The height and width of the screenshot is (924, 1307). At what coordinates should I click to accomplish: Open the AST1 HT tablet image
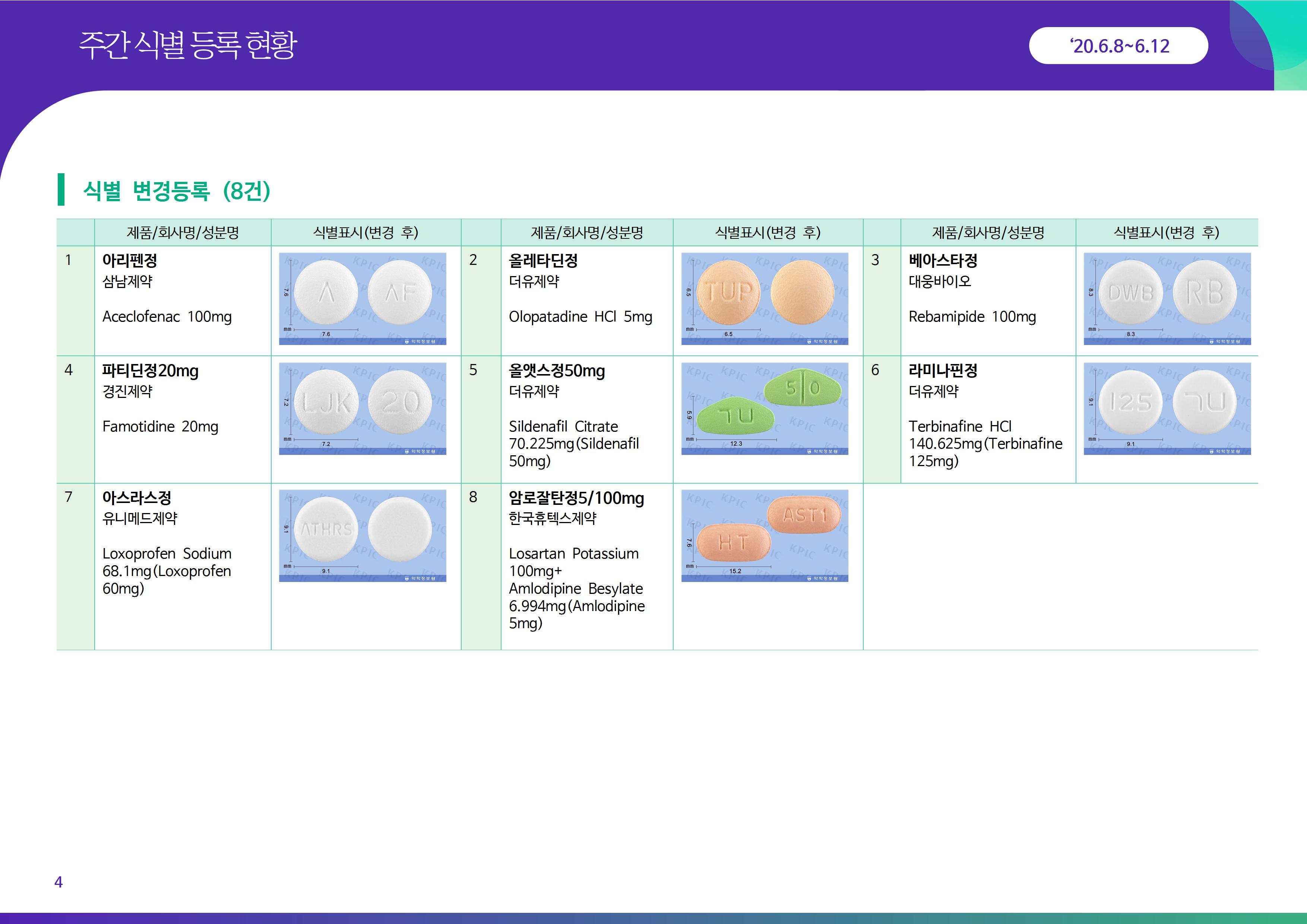coord(764,535)
